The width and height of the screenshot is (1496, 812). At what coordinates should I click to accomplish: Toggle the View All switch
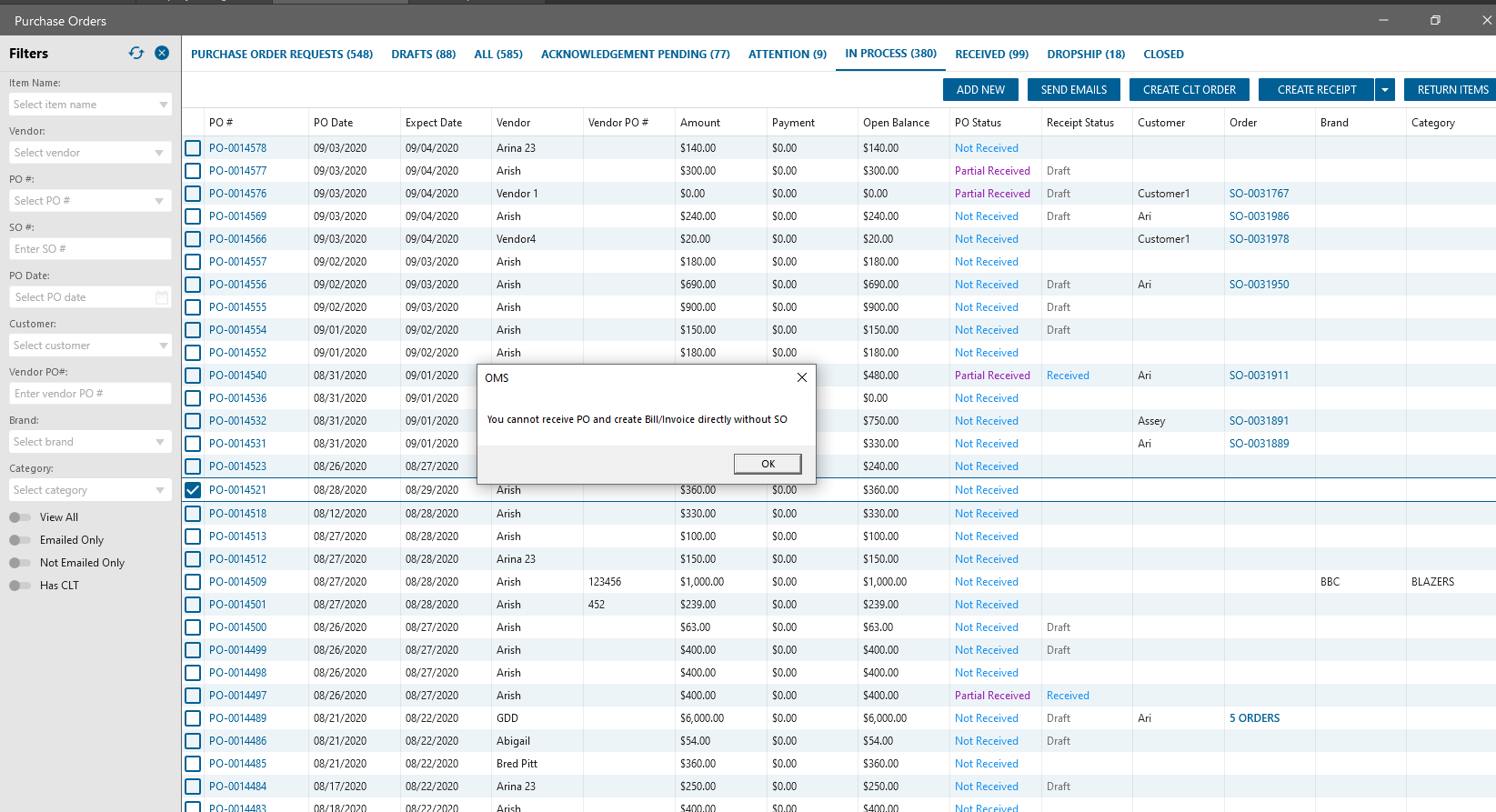pyautogui.click(x=20, y=517)
